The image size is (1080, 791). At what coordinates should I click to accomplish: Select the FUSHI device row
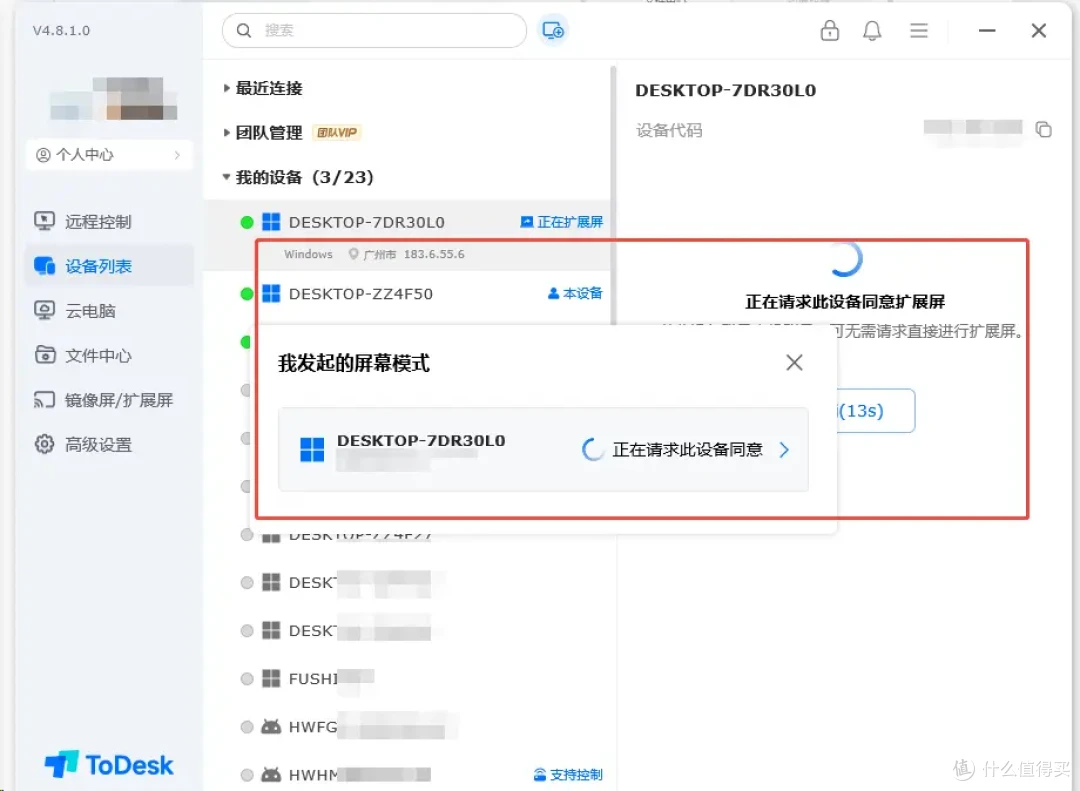click(x=406, y=678)
